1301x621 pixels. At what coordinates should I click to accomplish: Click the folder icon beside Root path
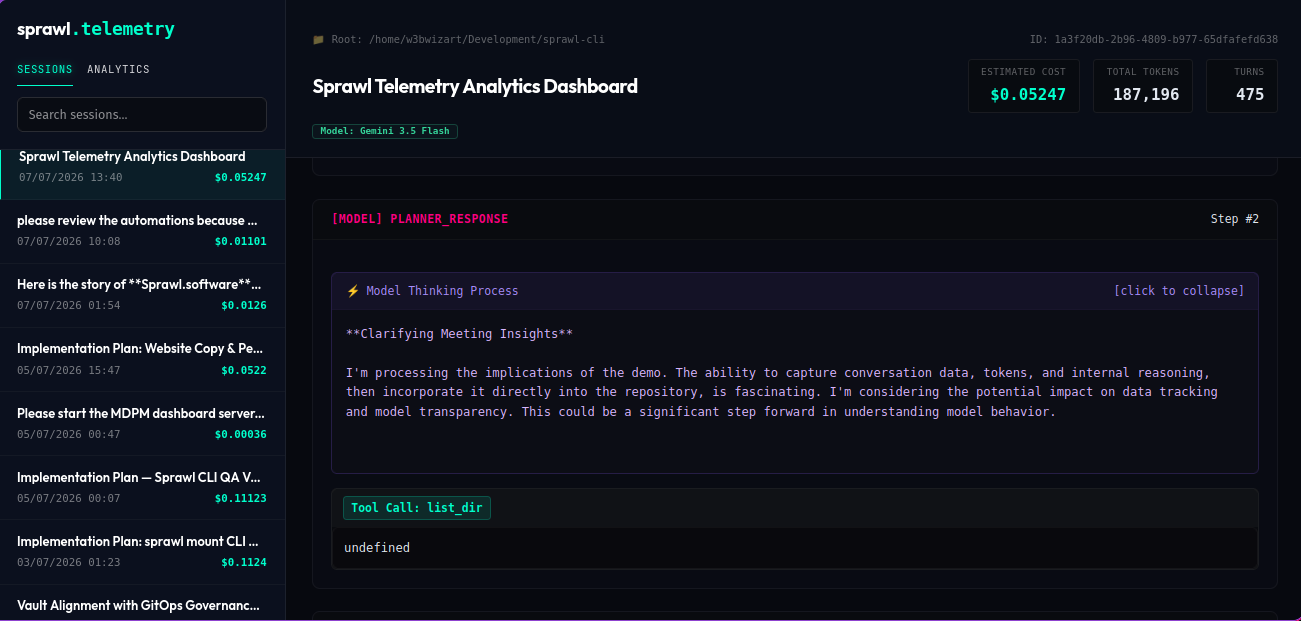click(x=318, y=40)
